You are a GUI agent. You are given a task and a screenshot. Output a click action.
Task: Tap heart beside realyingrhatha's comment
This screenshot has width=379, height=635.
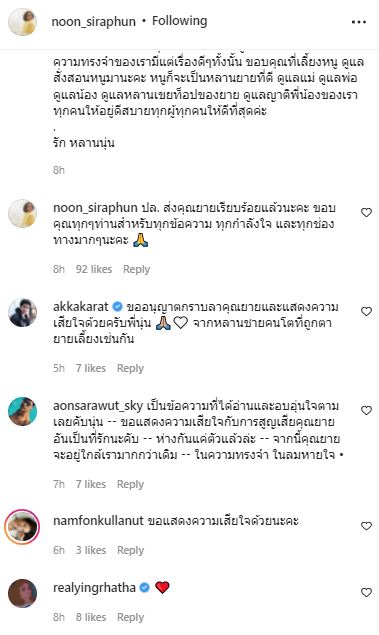pos(366,592)
